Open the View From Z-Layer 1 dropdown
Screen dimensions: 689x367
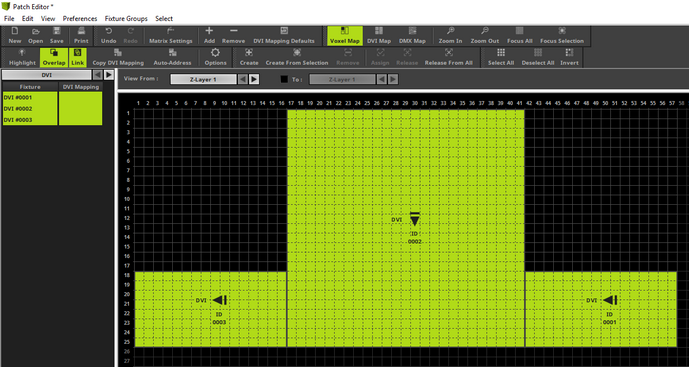tap(203, 79)
